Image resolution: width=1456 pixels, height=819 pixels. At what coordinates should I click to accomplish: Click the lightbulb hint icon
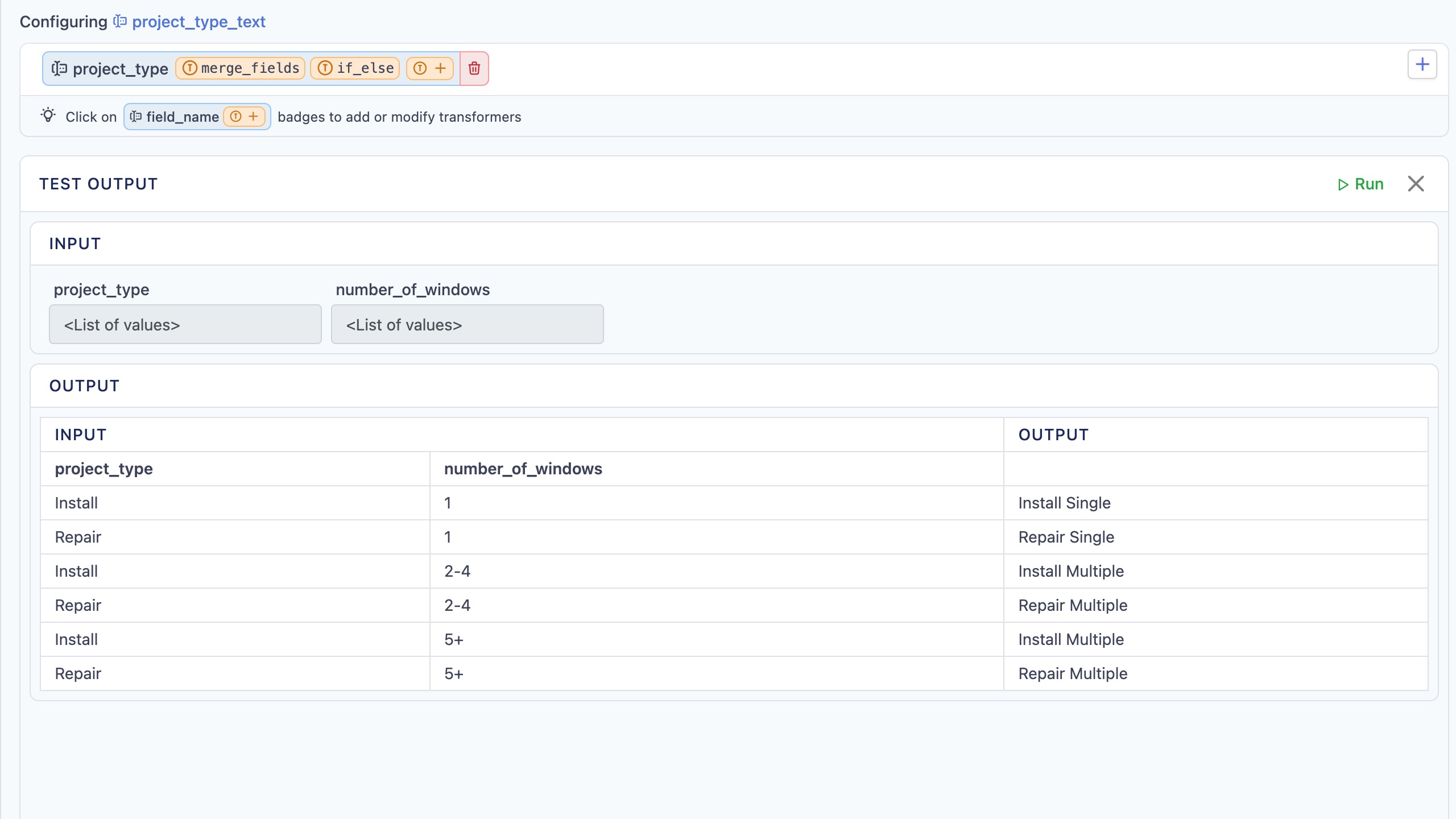[x=48, y=115]
